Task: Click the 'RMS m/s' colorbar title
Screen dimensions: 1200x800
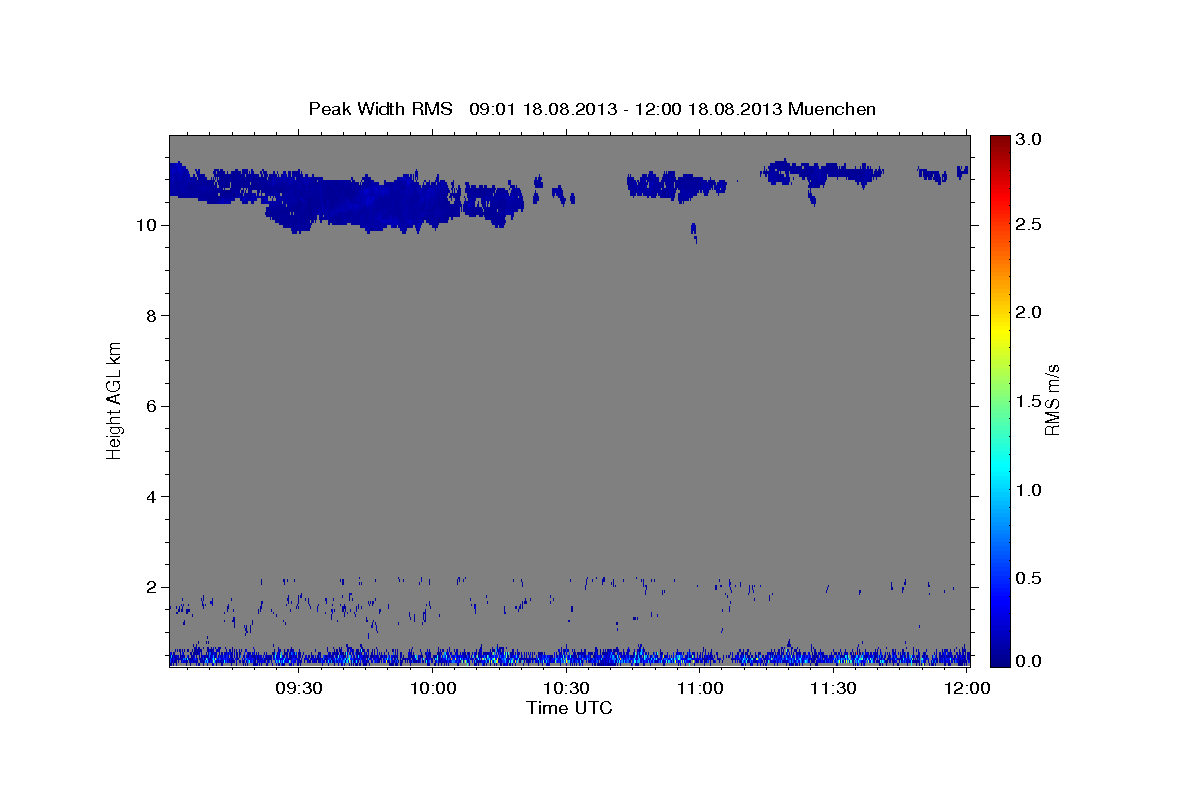Action: click(1052, 401)
